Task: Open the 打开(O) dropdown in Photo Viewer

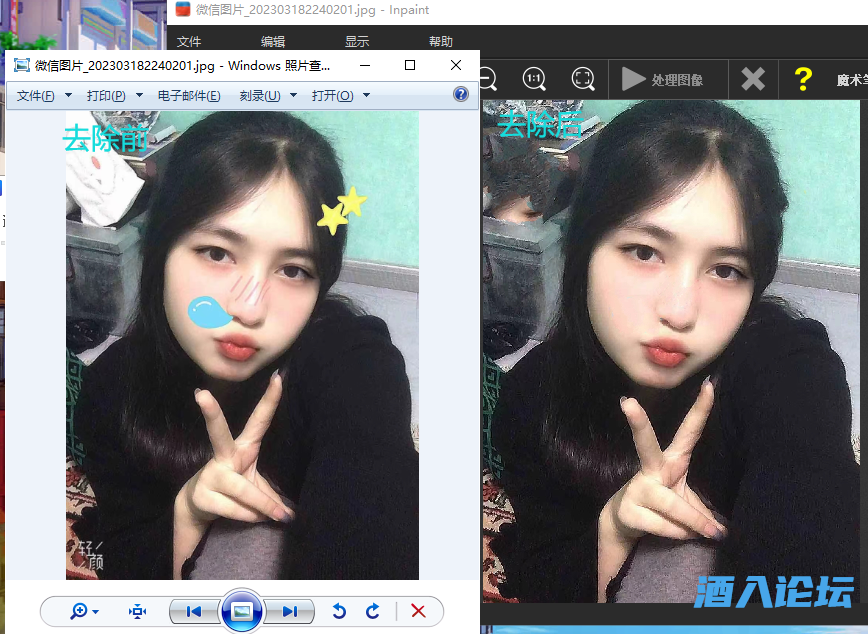Action: tap(340, 94)
